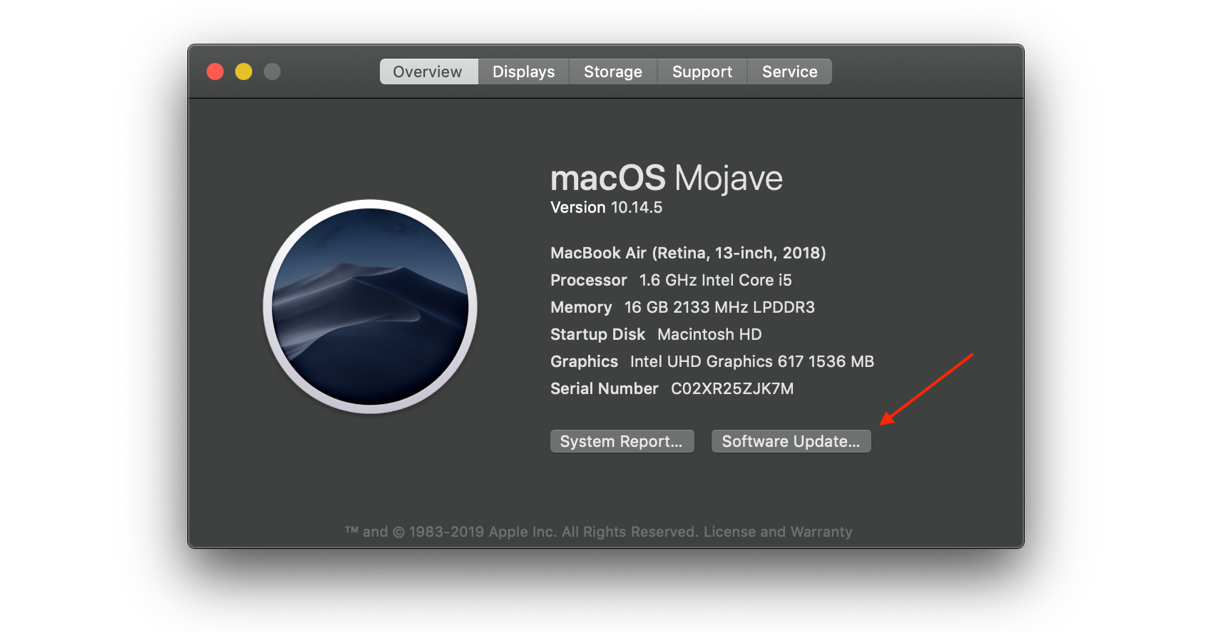Minimize window with the yellow button
The width and height of the screenshot is (1214, 632).
(243, 72)
